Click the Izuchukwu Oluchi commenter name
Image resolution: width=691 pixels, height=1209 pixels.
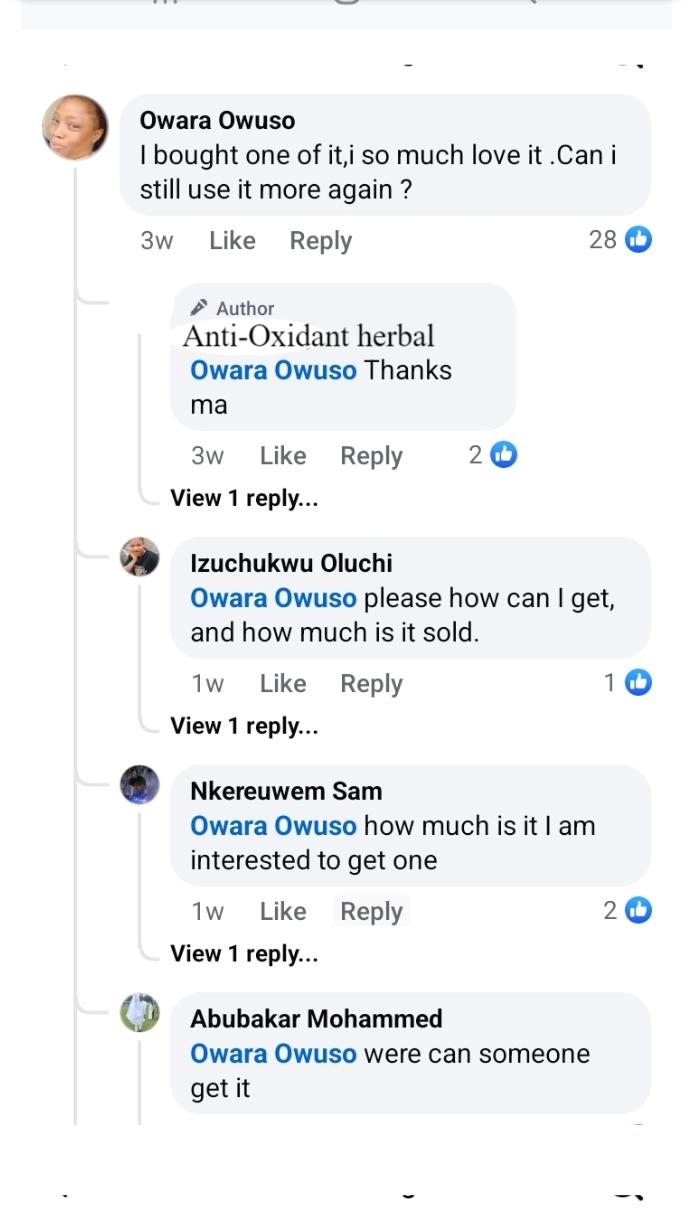coord(291,563)
